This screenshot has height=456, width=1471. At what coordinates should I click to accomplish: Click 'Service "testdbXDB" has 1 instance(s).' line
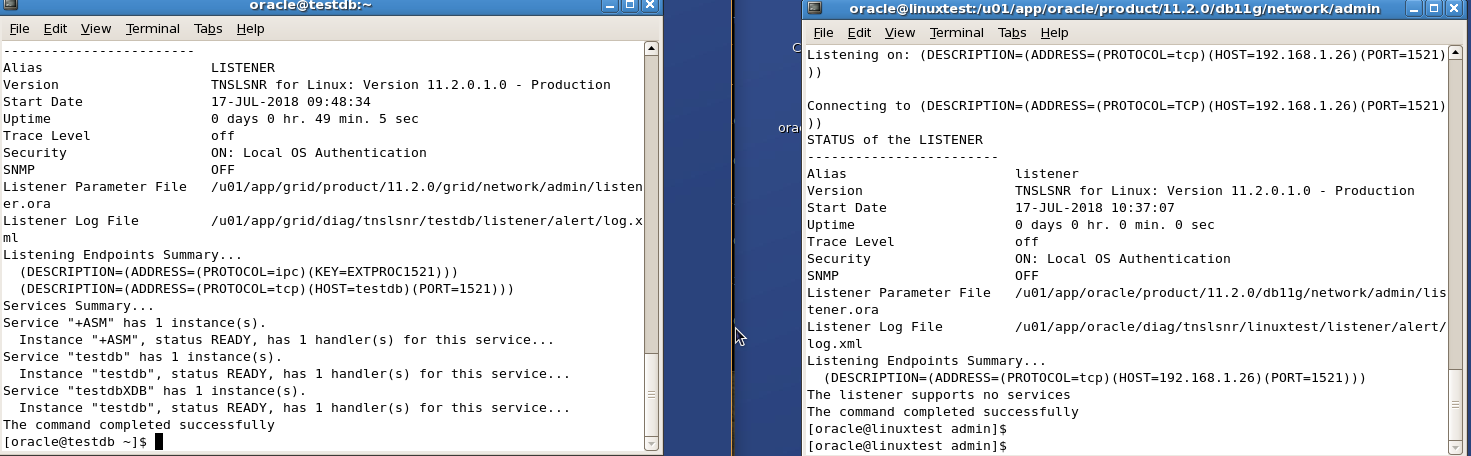coord(155,391)
